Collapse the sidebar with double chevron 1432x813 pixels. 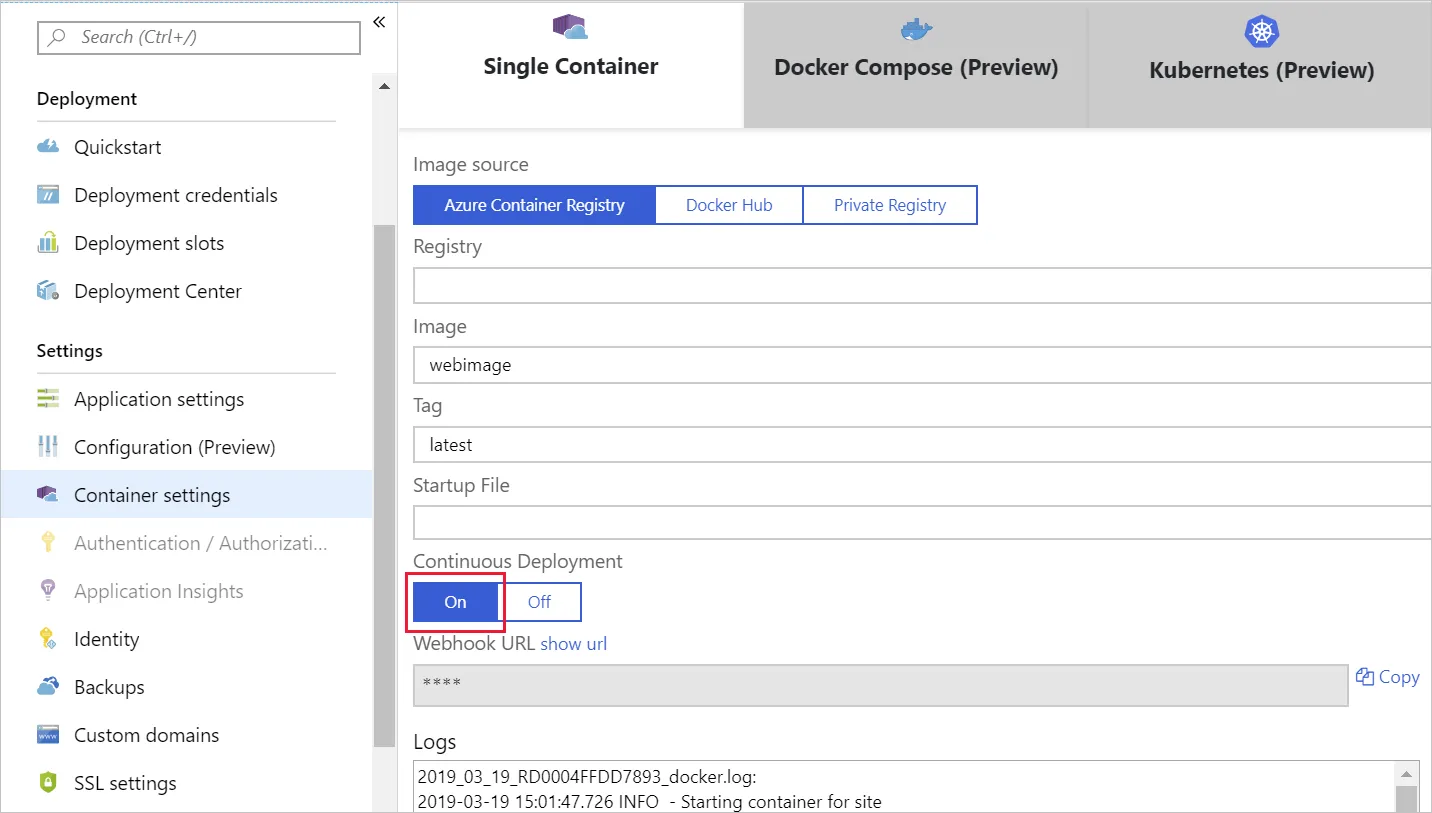[x=379, y=22]
